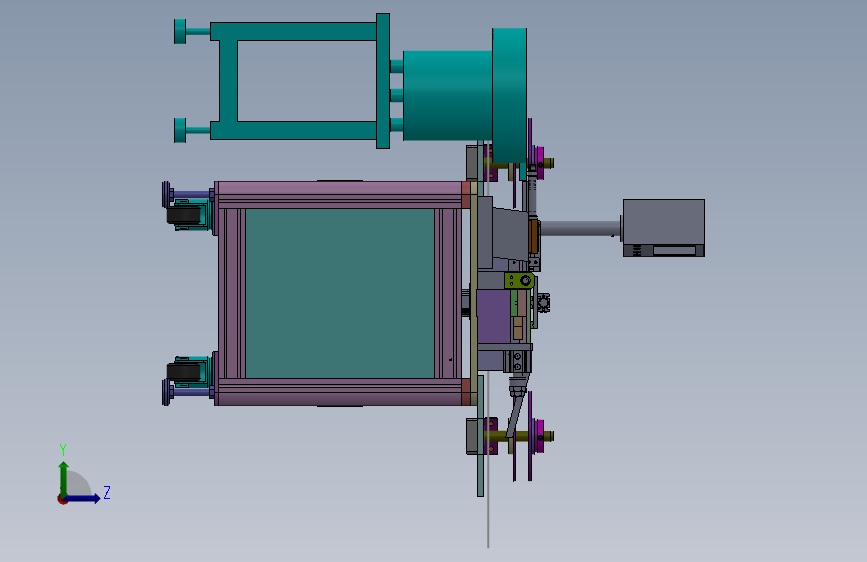Select the bottom black caster wheel
Screen dimensions: 867x562
click(x=184, y=371)
